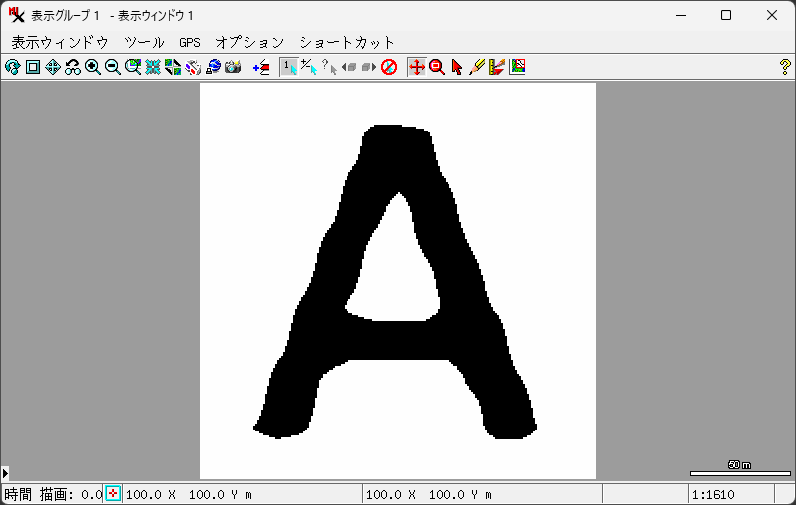Image resolution: width=796 pixels, height=505 pixels.
Task: Click the camera snapshot icon
Action: [233, 67]
